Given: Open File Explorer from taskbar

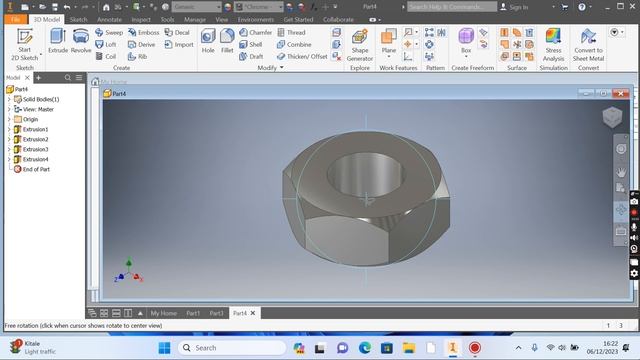Looking at the screenshot, I should 409,348.
